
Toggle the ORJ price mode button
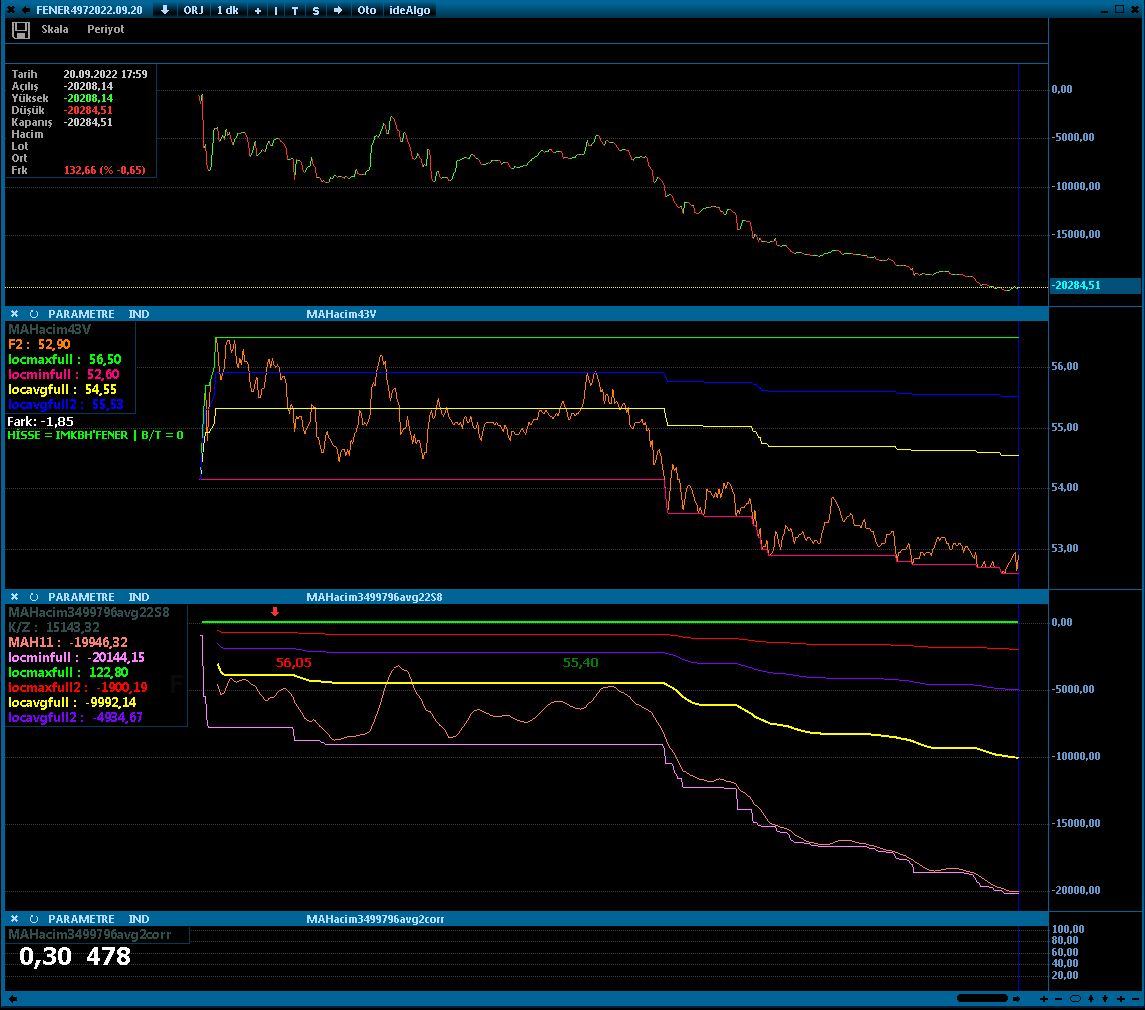(194, 10)
